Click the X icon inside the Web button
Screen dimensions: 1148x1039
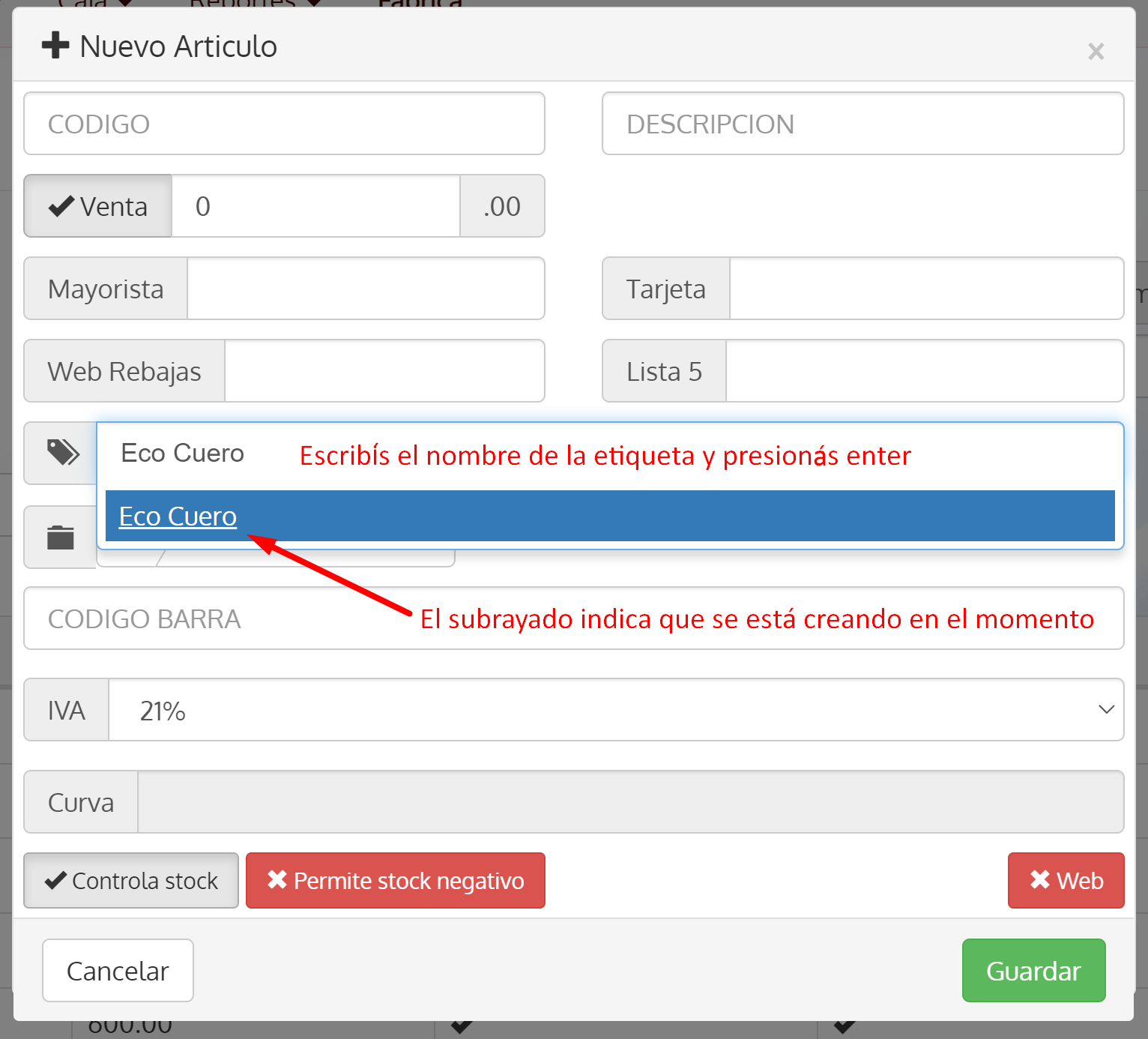(1039, 880)
